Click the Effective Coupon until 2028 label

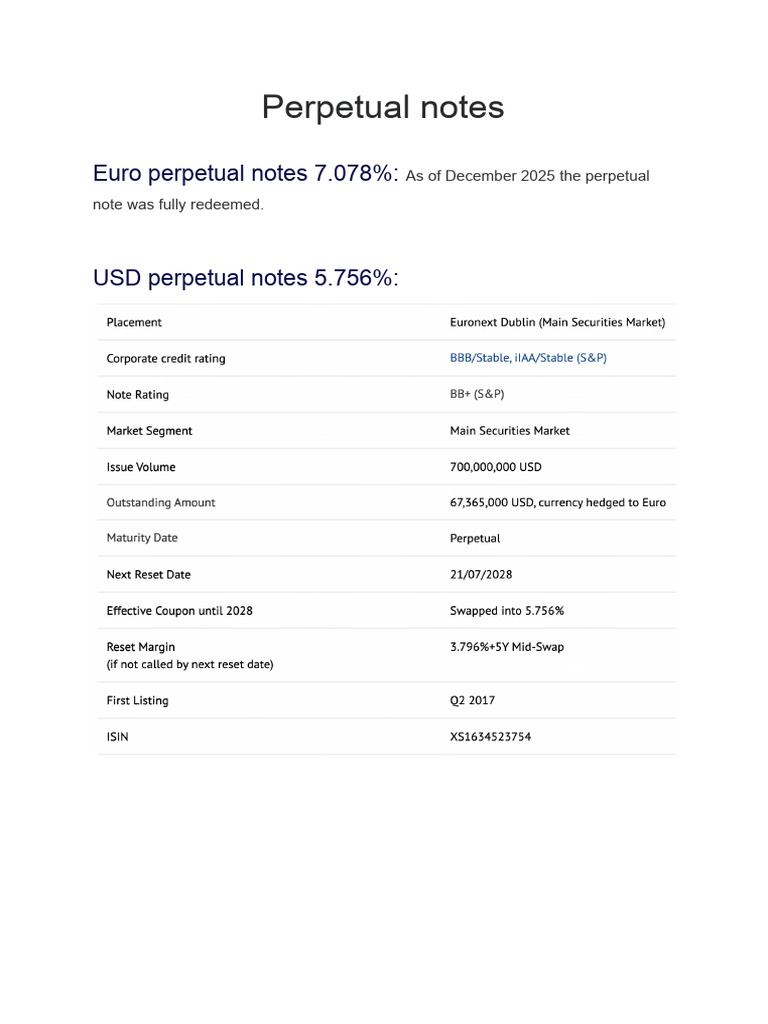(x=179, y=611)
